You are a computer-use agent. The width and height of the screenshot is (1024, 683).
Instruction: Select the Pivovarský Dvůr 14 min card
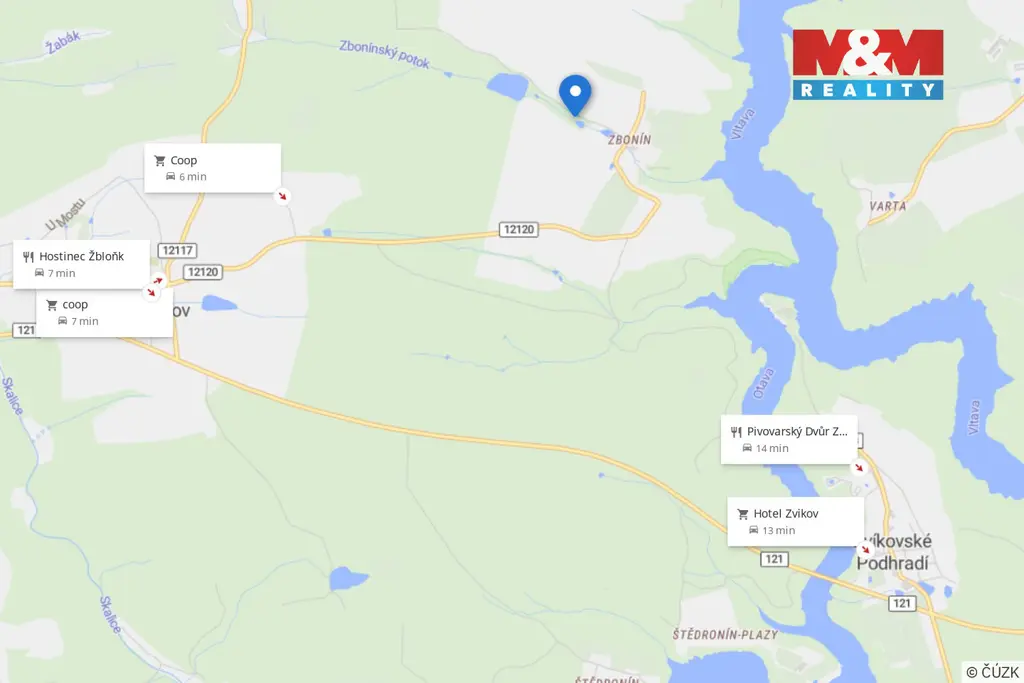(789, 439)
